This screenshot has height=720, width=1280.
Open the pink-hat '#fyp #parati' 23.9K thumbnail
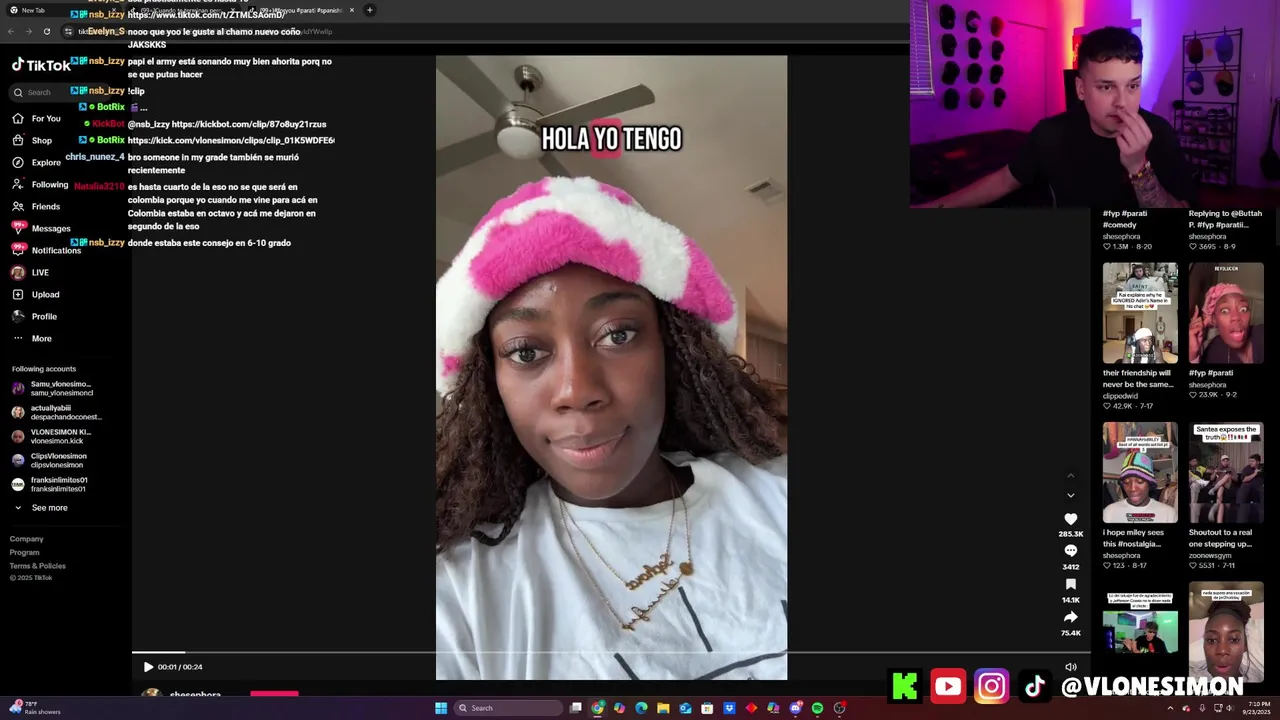[x=1226, y=313]
